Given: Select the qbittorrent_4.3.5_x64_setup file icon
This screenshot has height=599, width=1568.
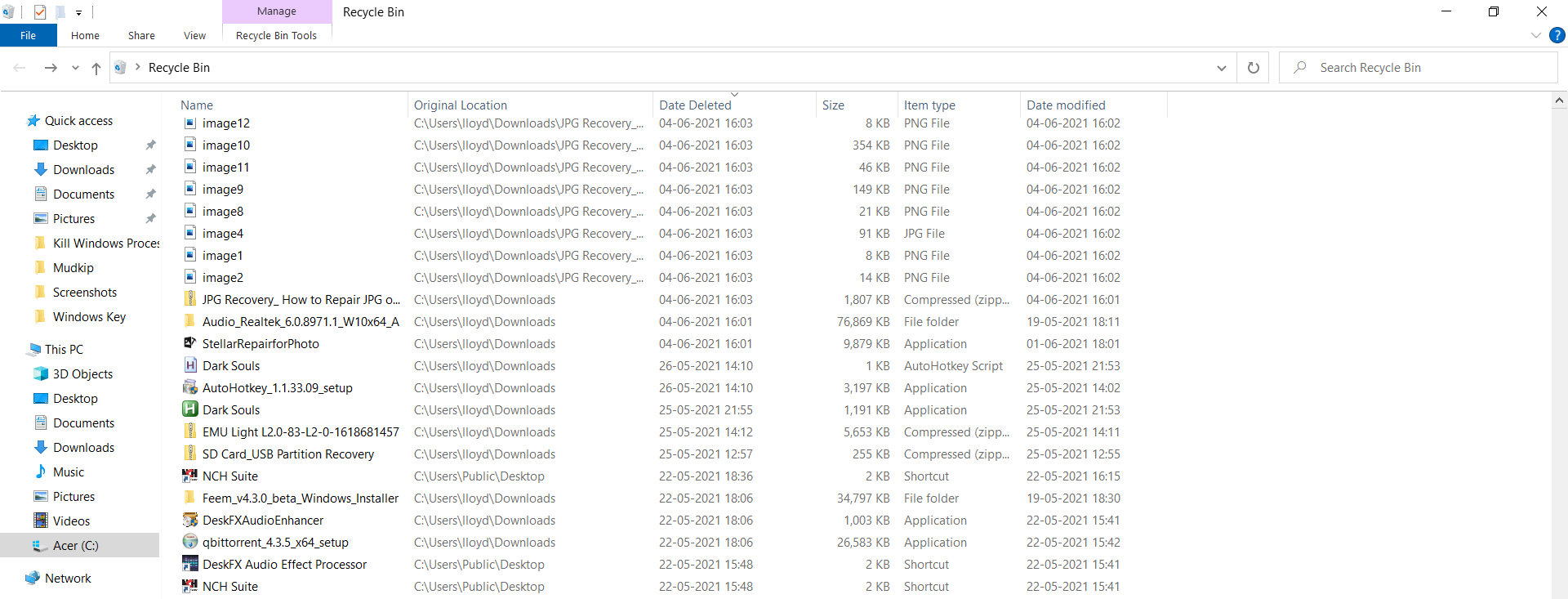Looking at the screenshot, I should pyautogui.click(x=190, y=542).
